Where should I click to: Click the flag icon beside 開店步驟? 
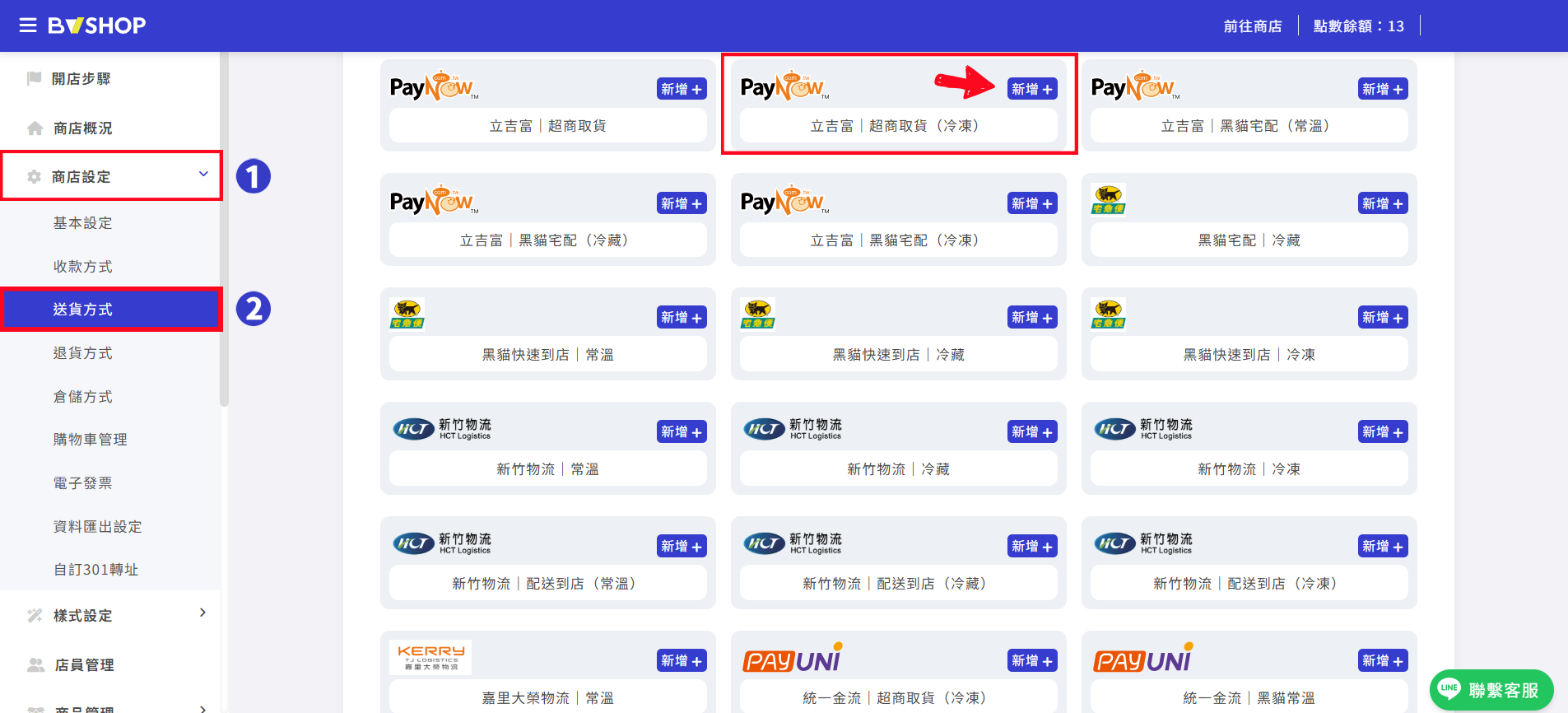[x=35, y=78]
